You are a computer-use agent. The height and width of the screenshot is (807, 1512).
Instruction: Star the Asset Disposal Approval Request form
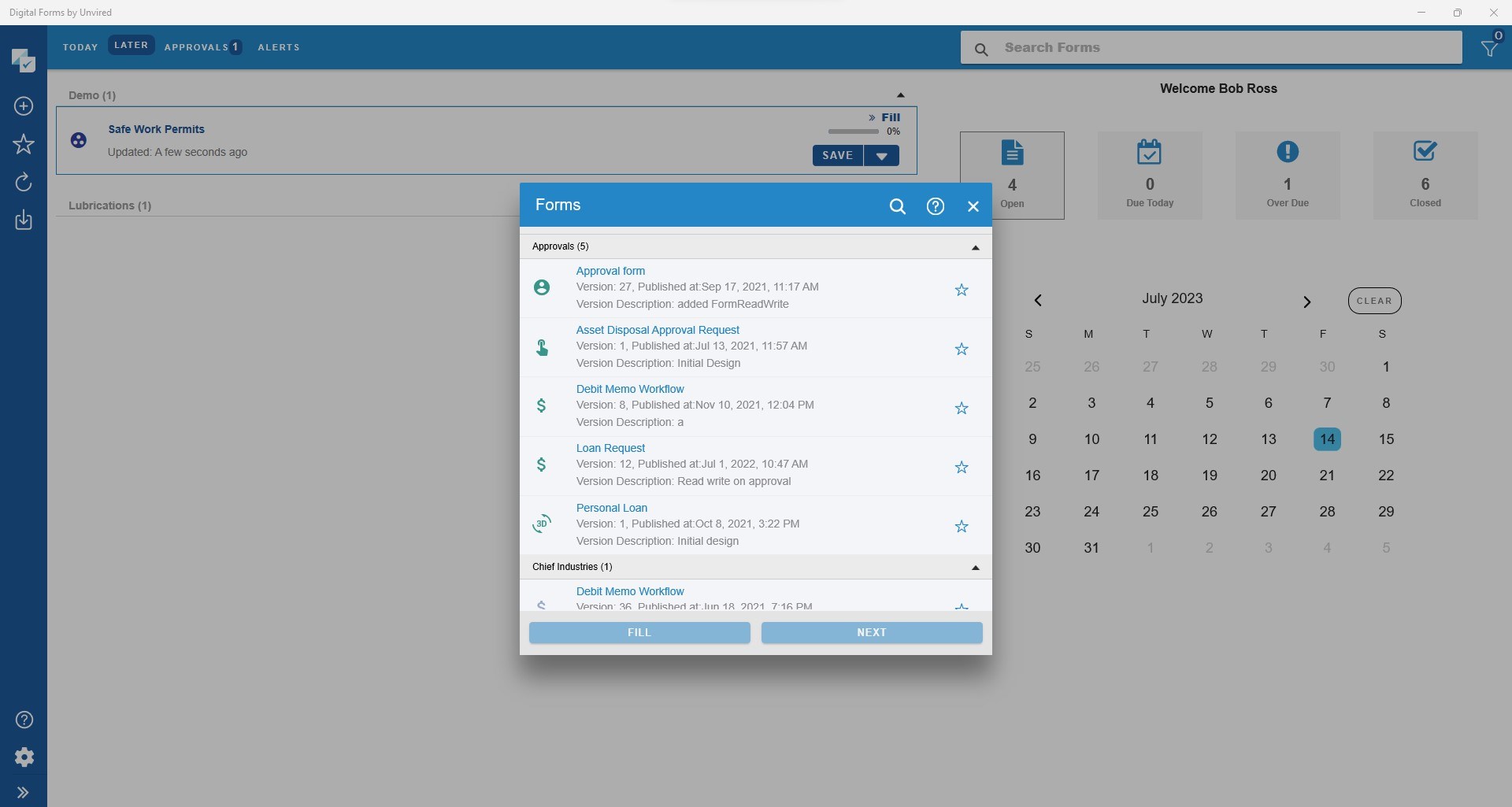[x=962, y=350]
